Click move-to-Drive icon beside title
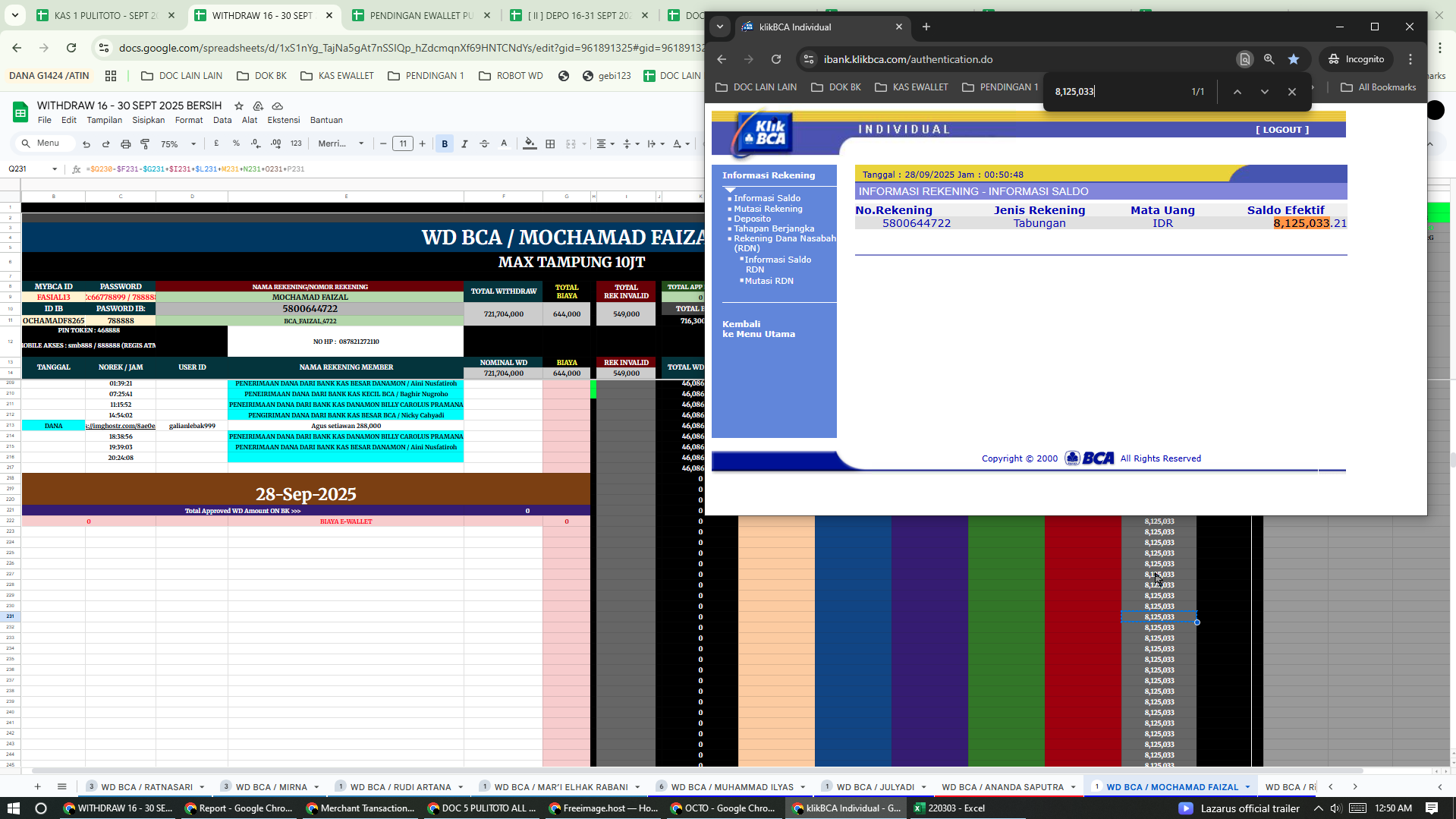The height and width of the screenshot is (819, 1456). pos(258,106)
